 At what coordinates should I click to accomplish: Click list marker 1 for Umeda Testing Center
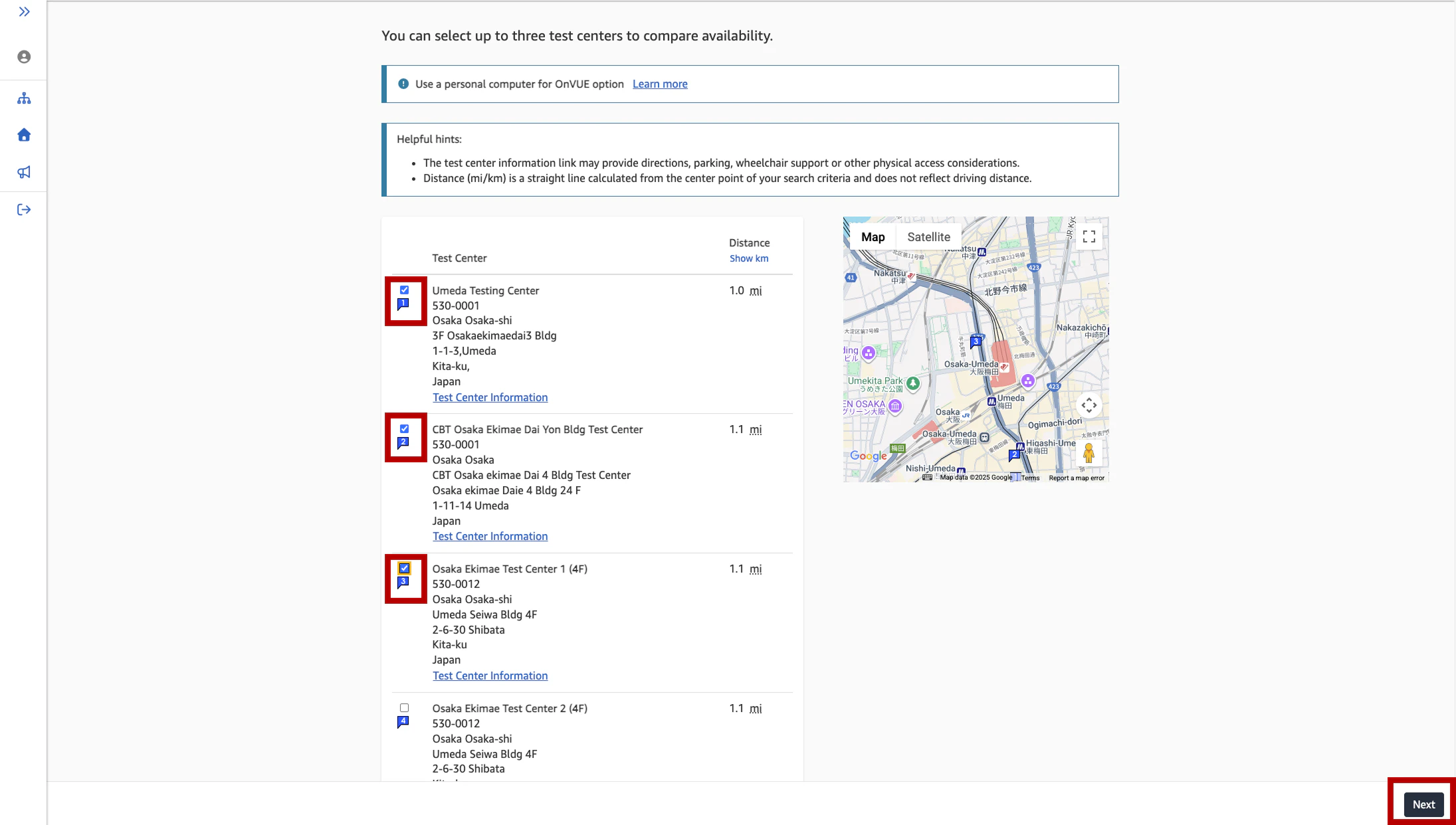point(403,304)
